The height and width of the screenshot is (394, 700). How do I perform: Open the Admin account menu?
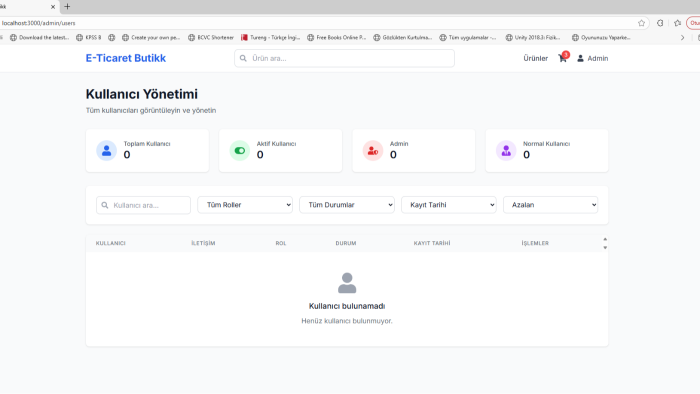tap(592, 58)
